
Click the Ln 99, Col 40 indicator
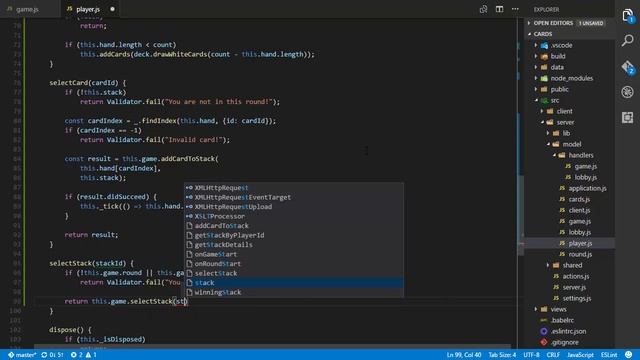point(464,355)
